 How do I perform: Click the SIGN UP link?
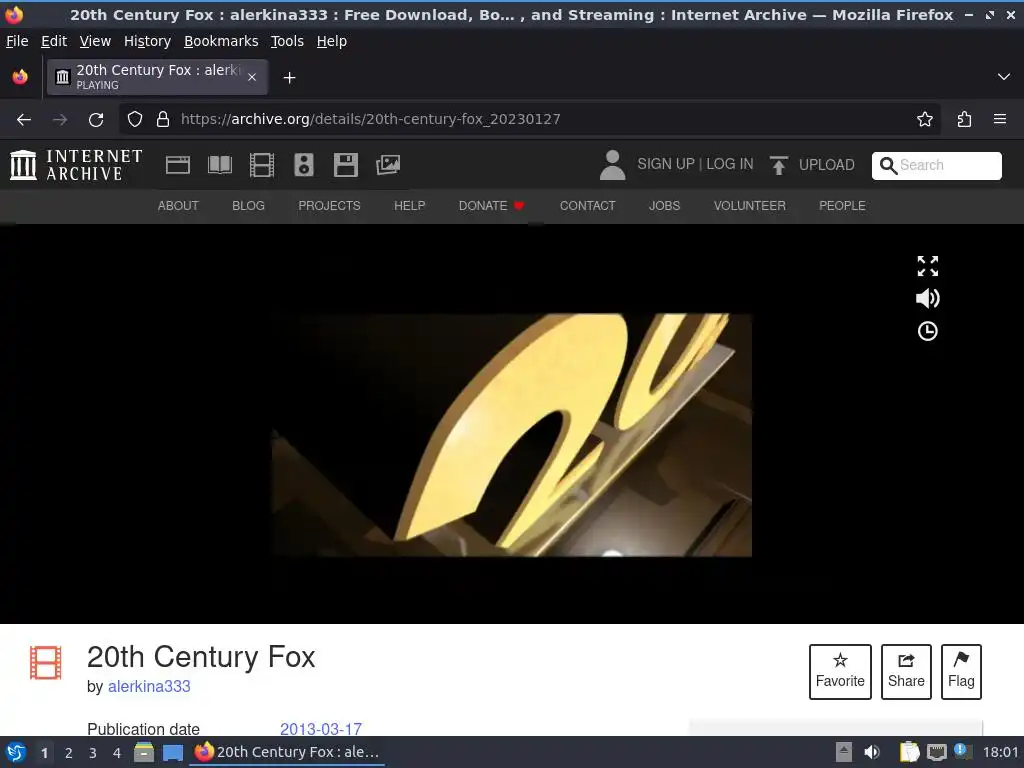pos(665,164)
